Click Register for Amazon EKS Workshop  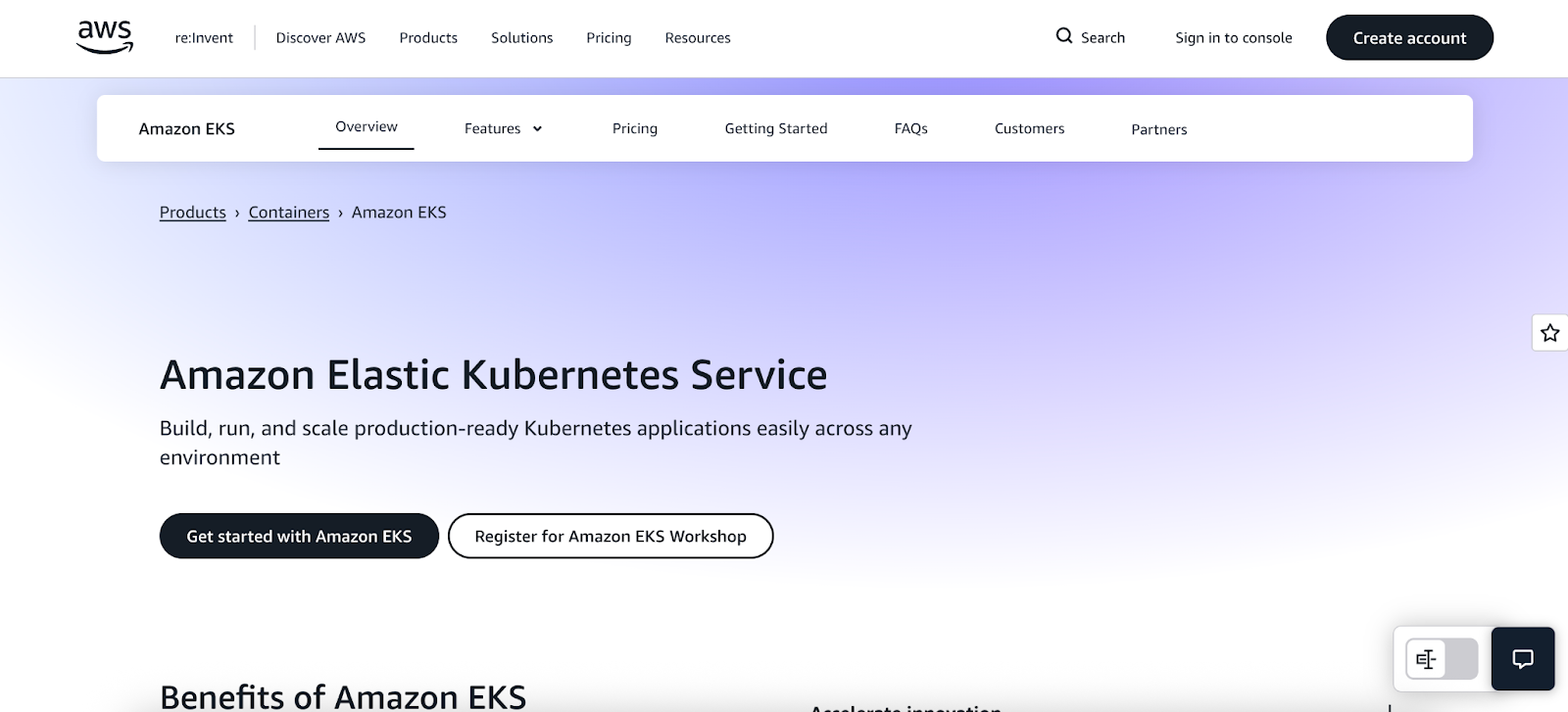pyautogui.click(x=611, y=536)
